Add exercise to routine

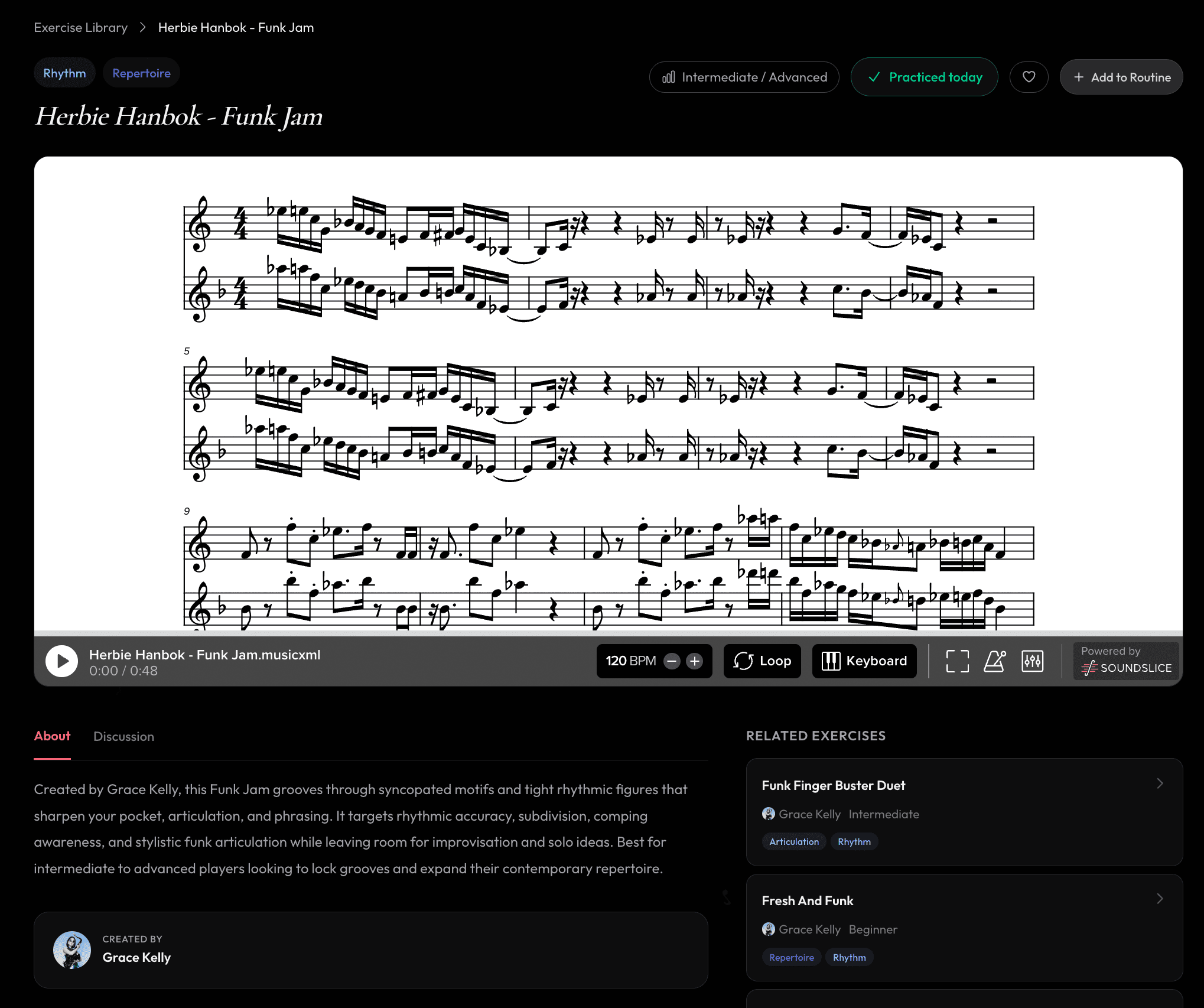(1121, 77)
